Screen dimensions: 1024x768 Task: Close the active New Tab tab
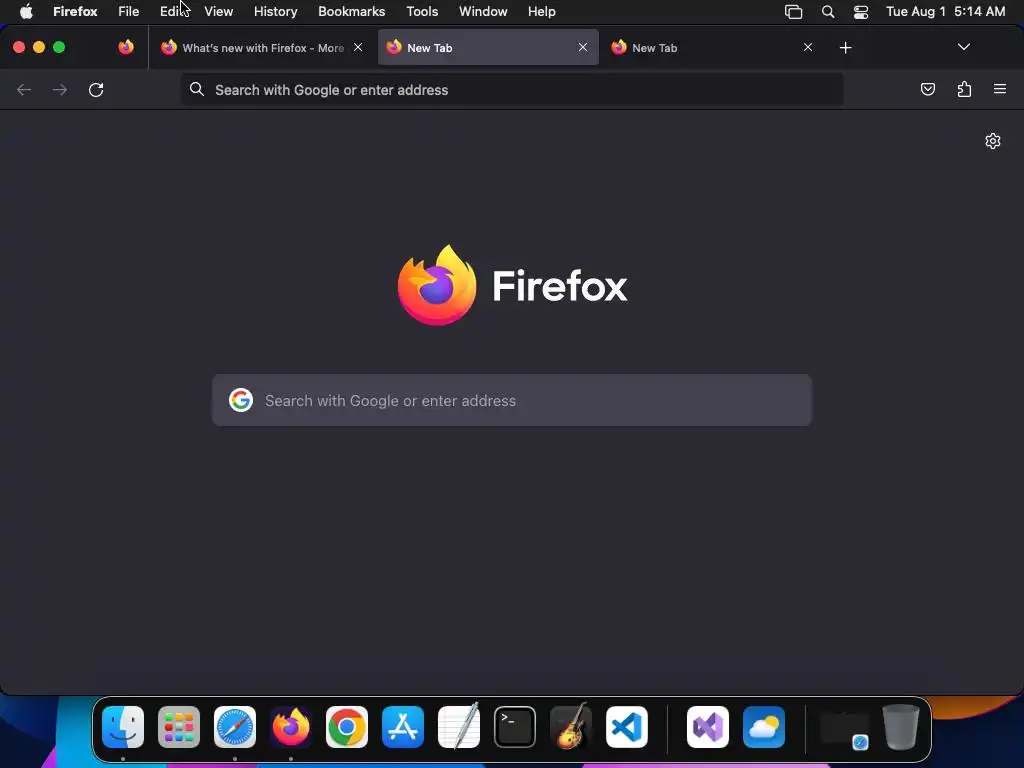click(x=583, y=47)
